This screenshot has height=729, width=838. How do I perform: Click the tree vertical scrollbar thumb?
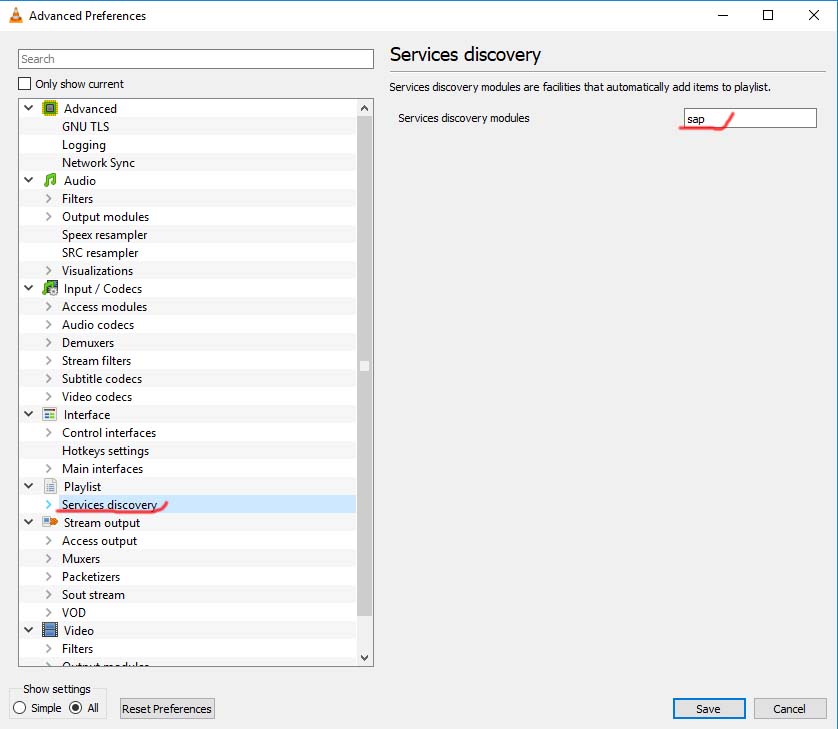[x=364, y=366]
